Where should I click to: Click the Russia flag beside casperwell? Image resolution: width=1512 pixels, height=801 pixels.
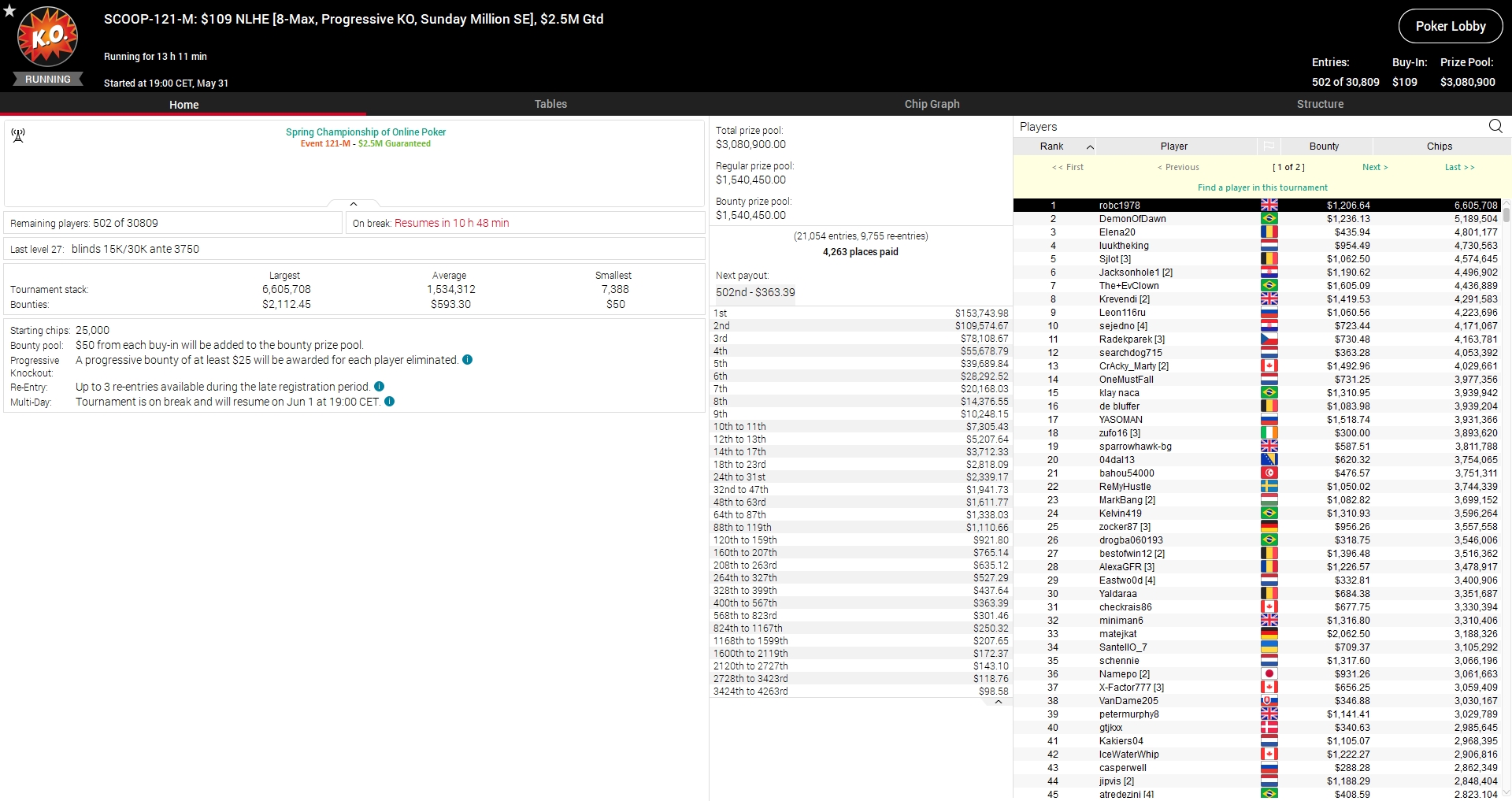coord(1269,768)
